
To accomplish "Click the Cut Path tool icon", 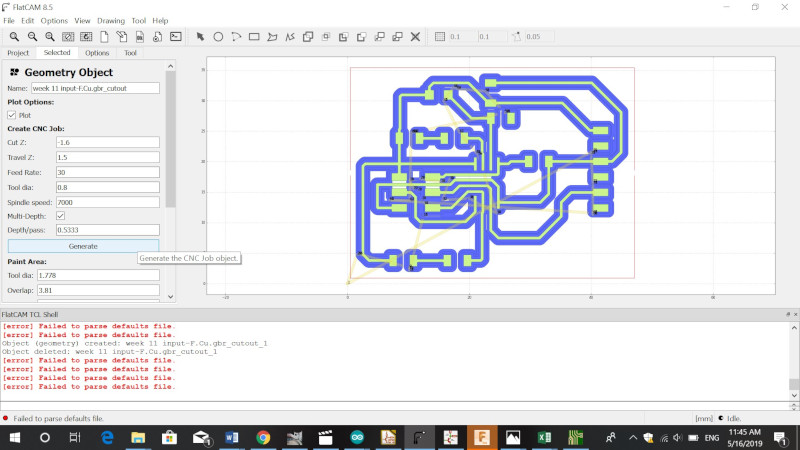I will coord(362,37).
